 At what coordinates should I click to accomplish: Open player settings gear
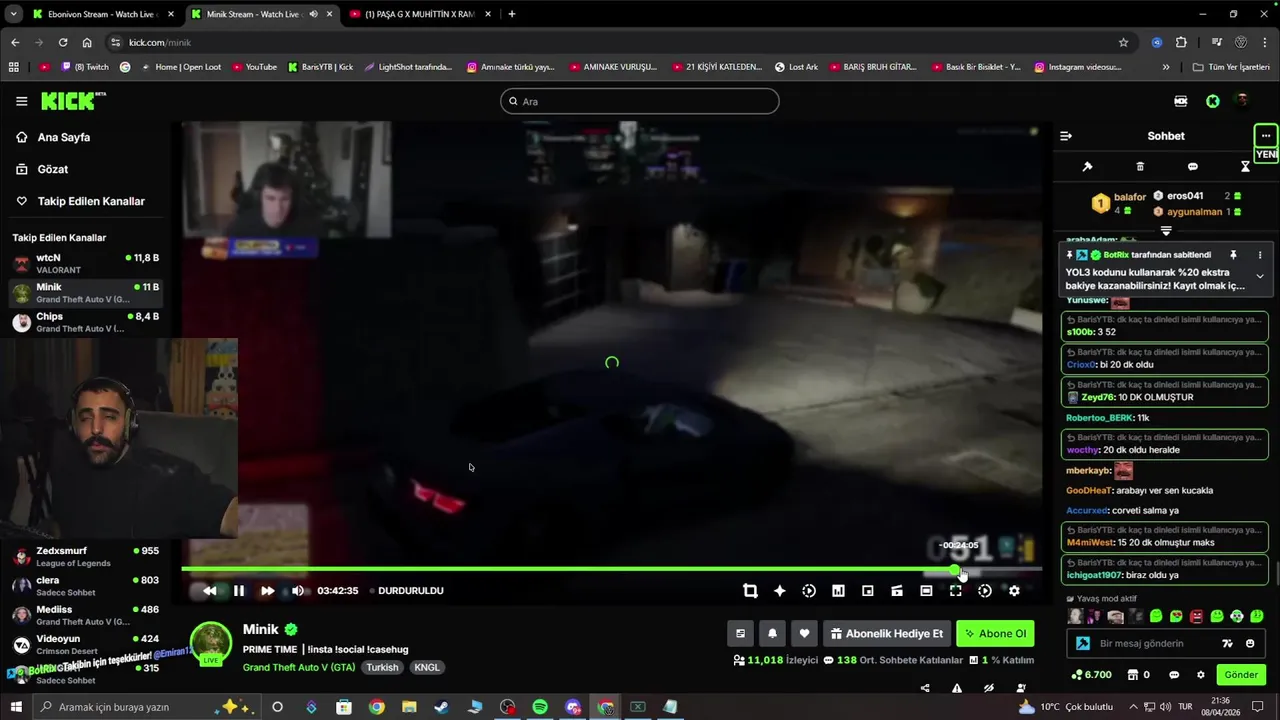1014,591
